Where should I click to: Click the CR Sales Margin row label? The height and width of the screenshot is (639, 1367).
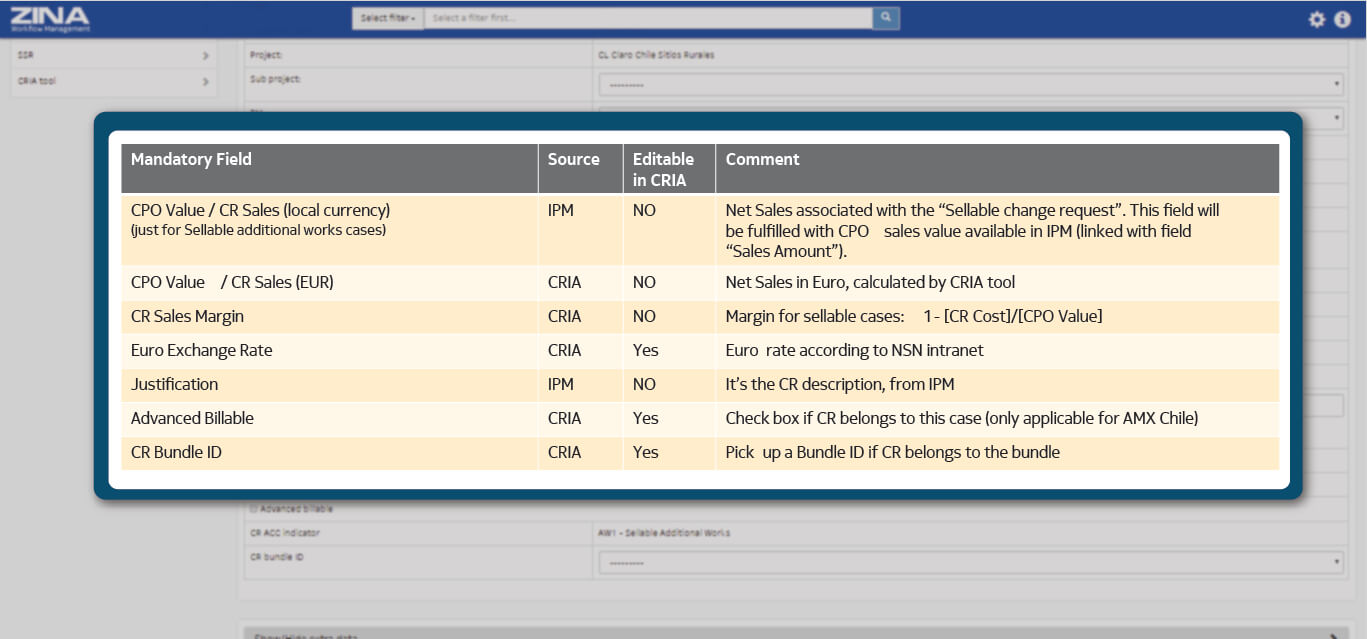click(187, 317)
